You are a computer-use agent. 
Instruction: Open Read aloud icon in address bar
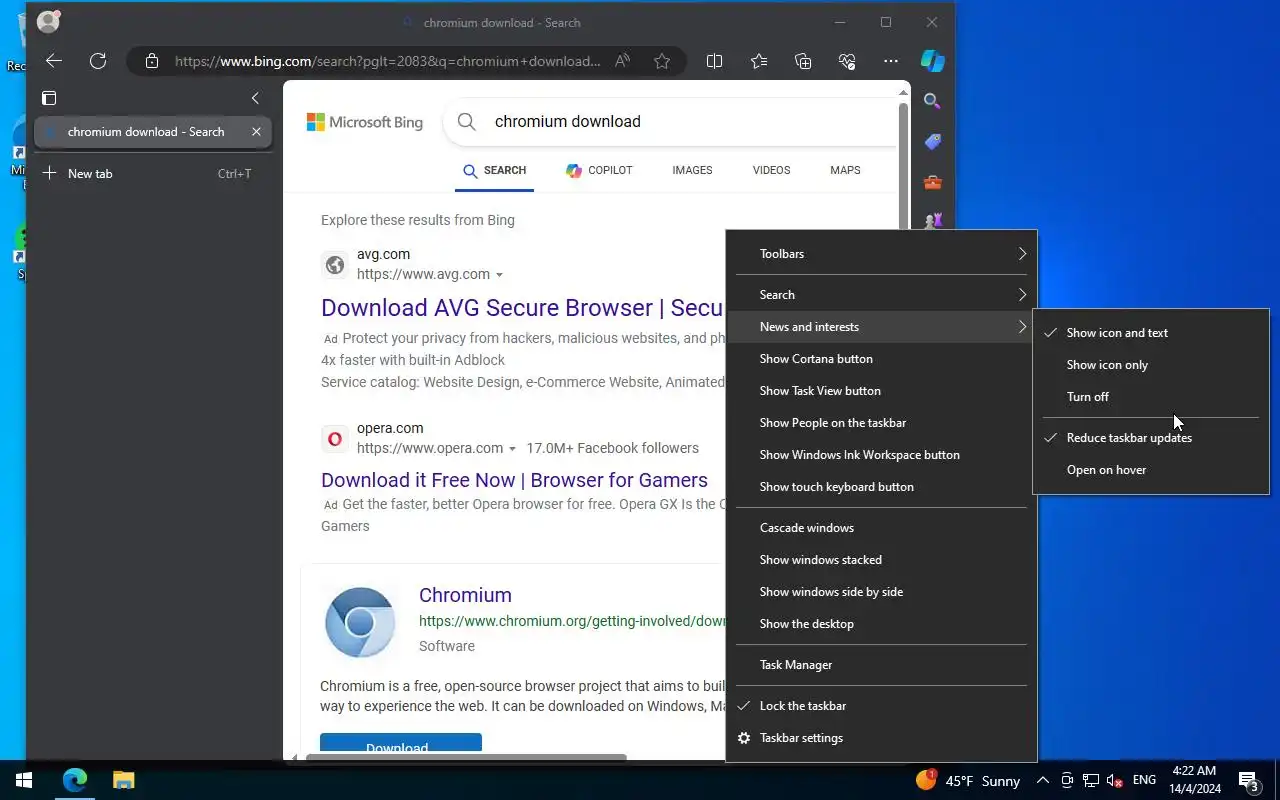point(622,61)
